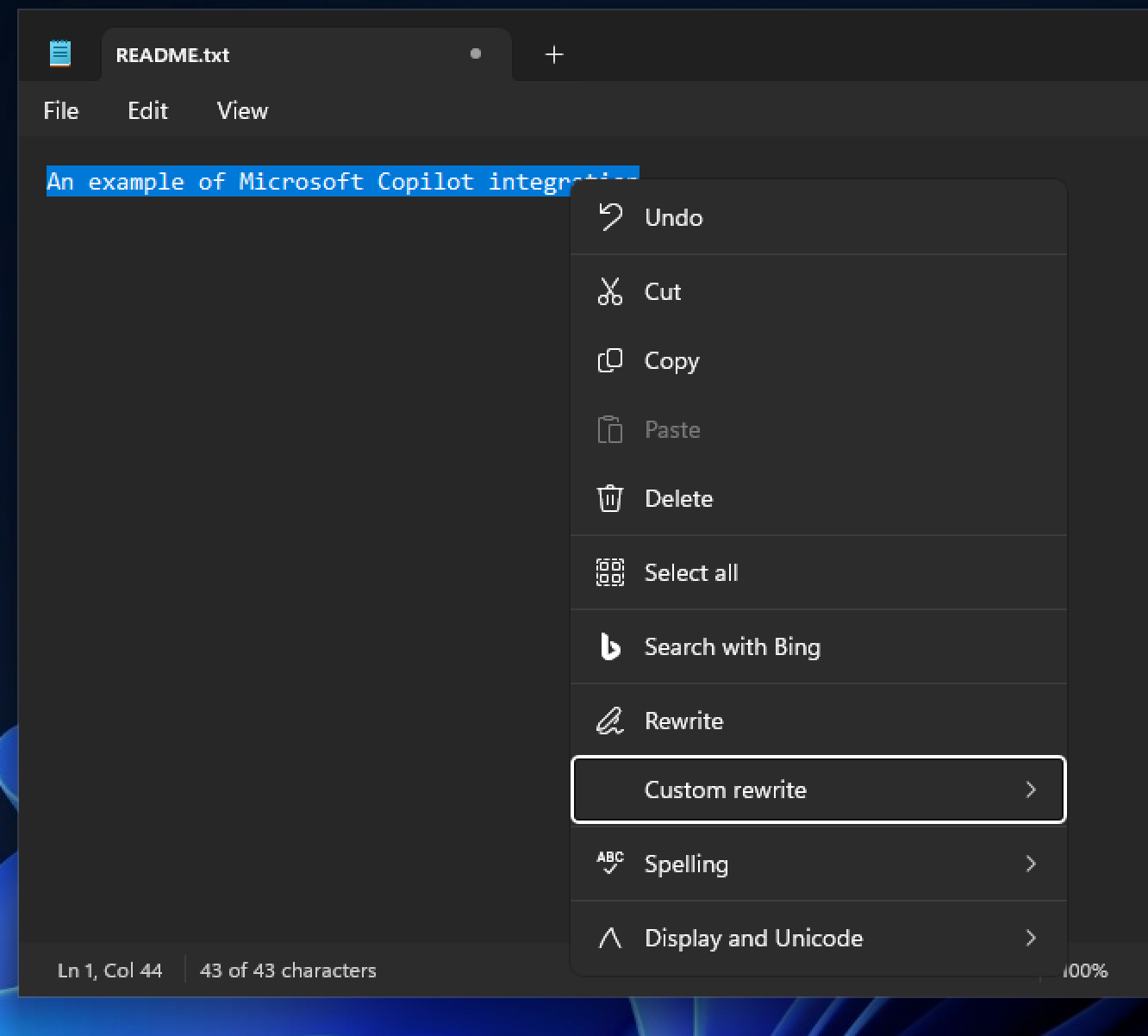Click the grayed-out Paste clipboard icon

(x=611, y=429)
